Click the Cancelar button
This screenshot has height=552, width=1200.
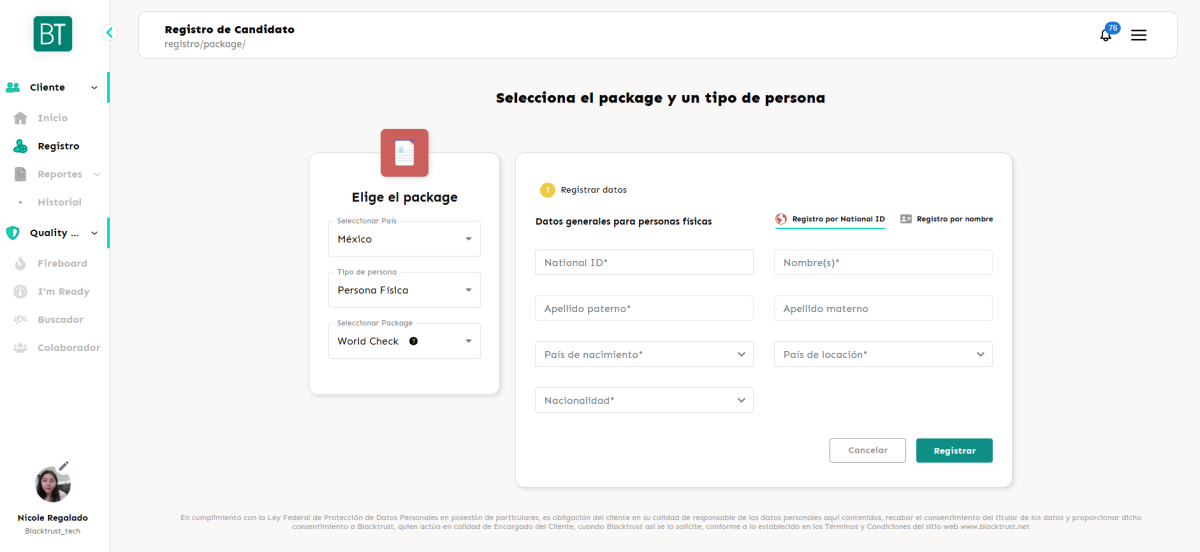pyautogui.click(x=867, y=450)
